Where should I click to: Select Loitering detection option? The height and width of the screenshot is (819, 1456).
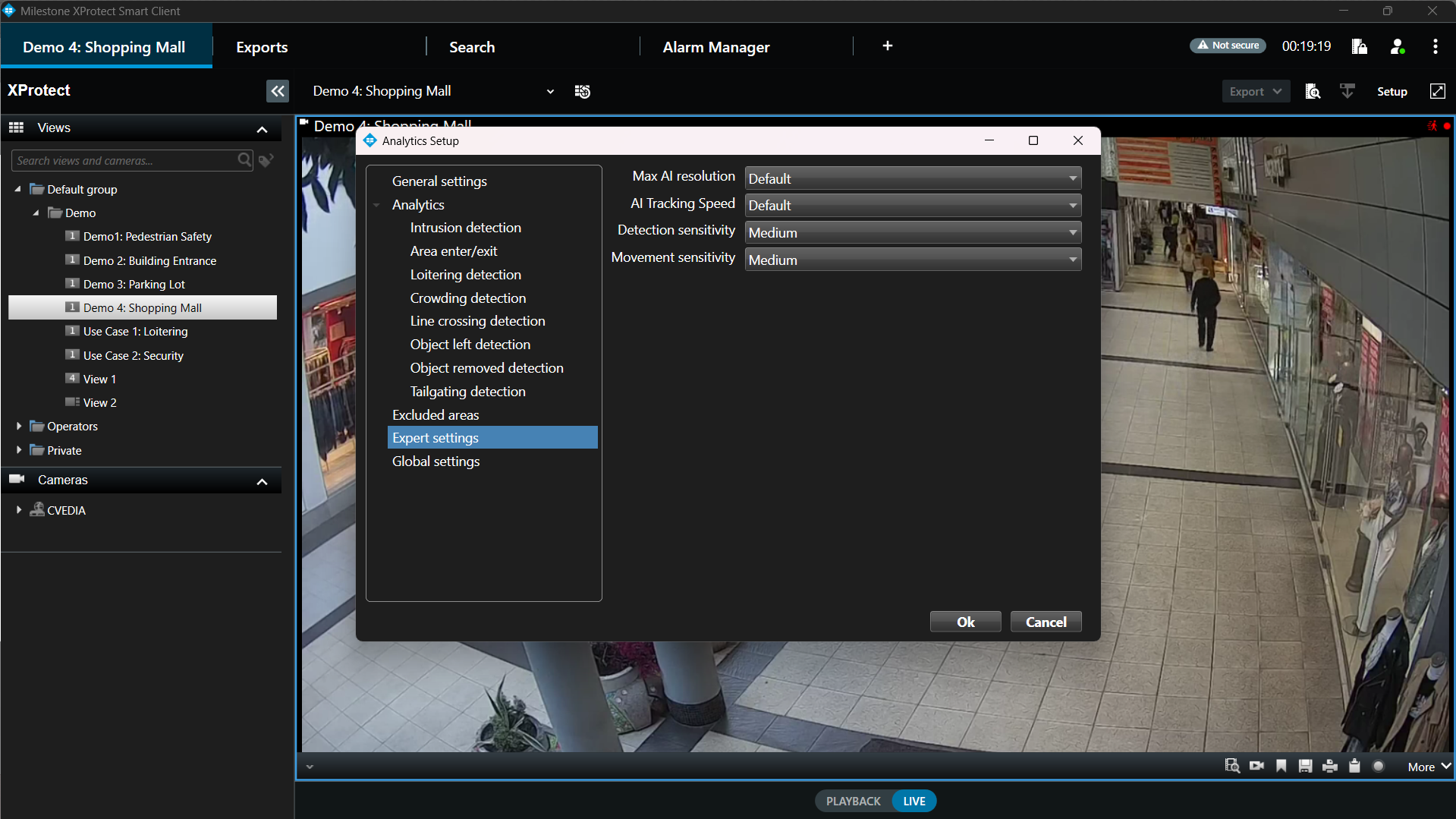tap(466, 274)
